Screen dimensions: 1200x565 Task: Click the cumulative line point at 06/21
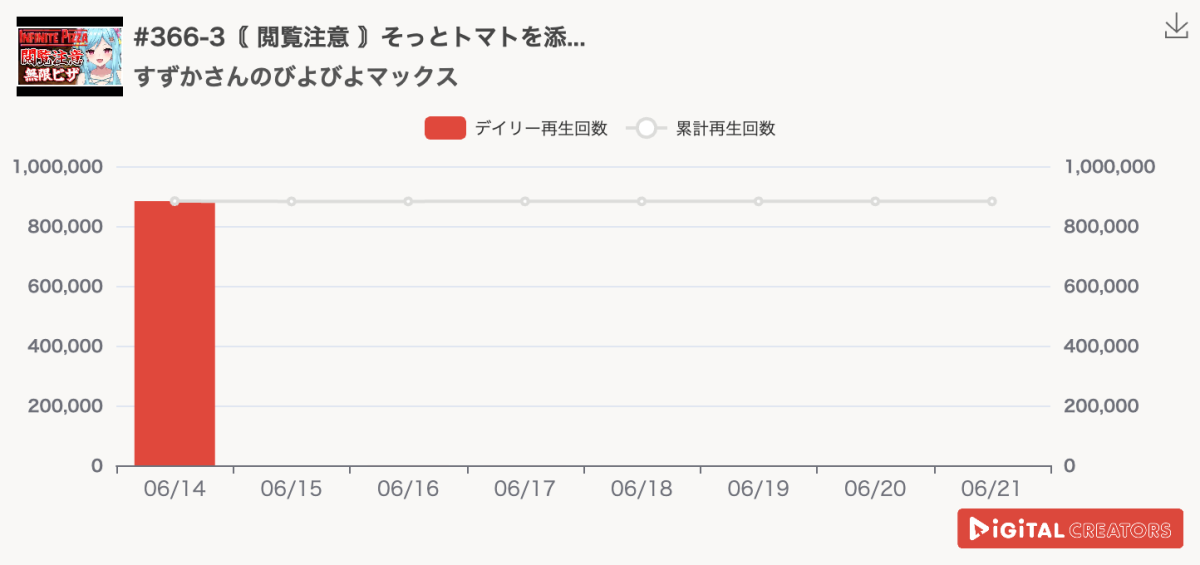(992, 201)
